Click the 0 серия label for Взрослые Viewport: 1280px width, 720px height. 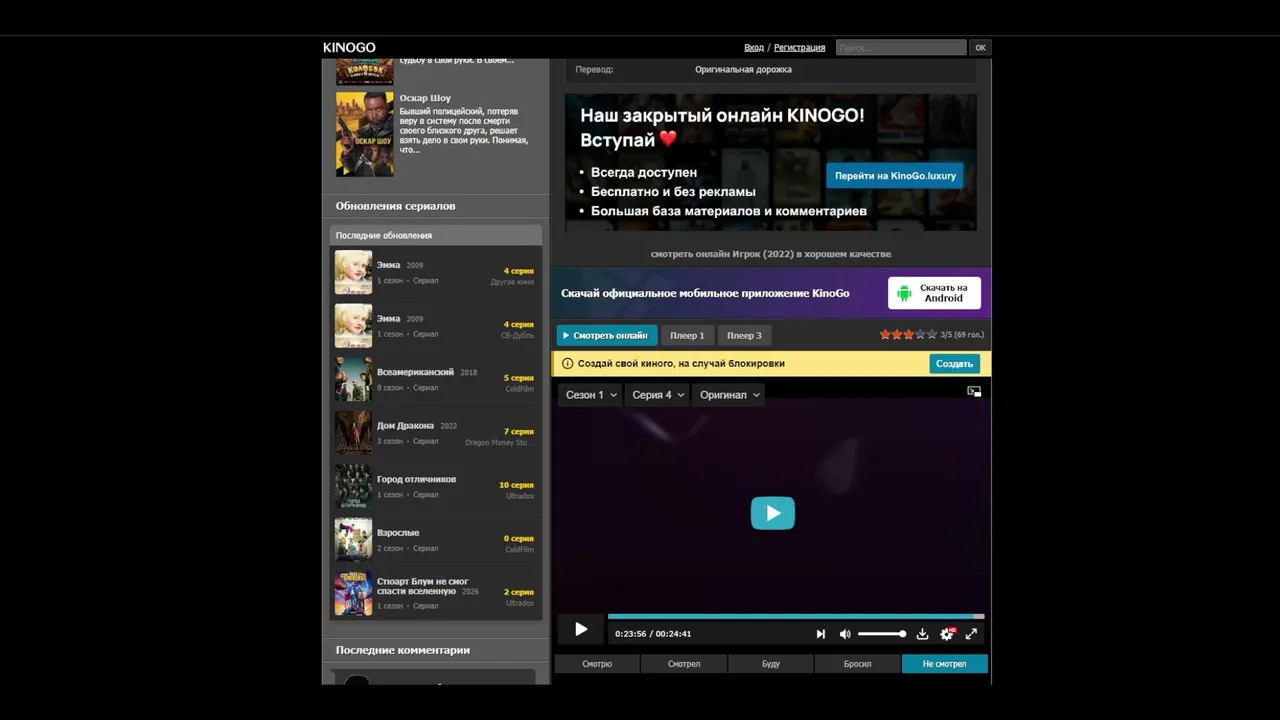pyautogui.click(x=519, y=539)
